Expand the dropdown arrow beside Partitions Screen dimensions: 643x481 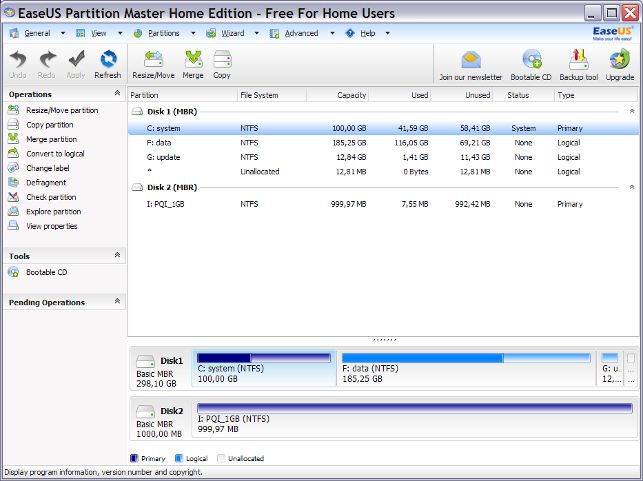pos(193,33)
